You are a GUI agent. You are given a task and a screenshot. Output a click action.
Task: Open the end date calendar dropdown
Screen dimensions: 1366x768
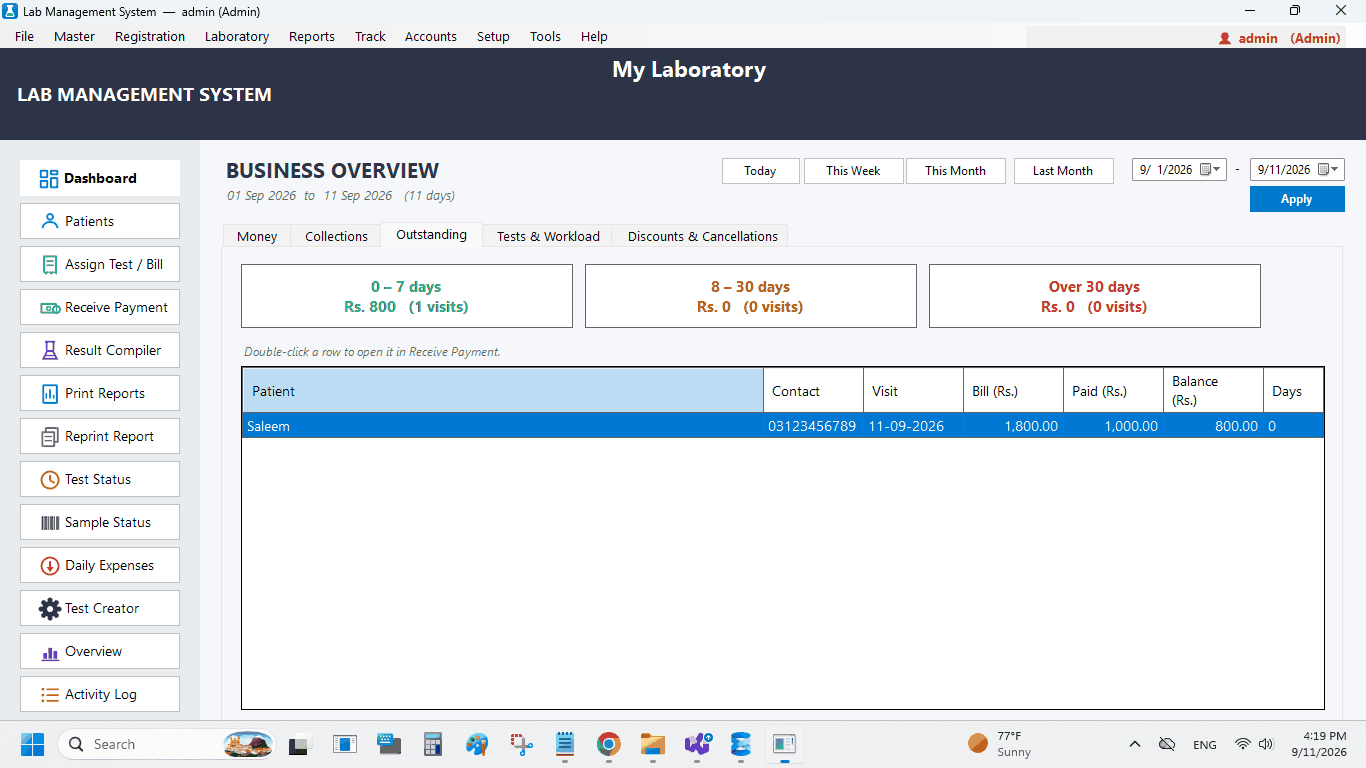point(1329,170)
